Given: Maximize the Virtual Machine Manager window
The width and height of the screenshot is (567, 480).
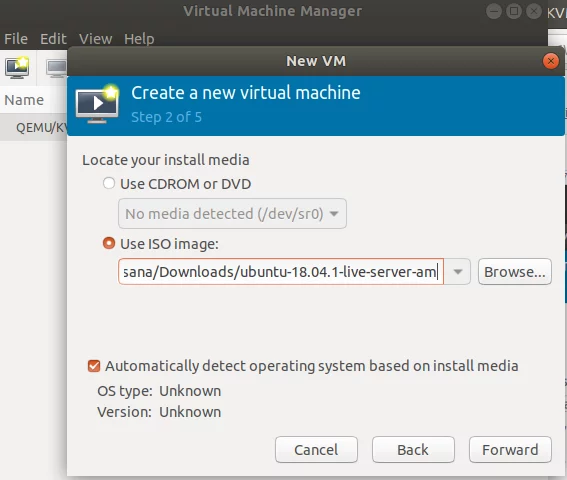Looking at the screenshot, I should (x=514, y=11).
